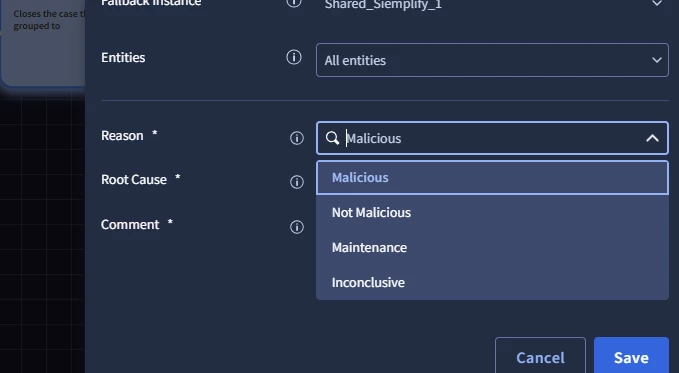679x373 pixels.
Task: Click the Closes the case description card
Action: point(42,42)
